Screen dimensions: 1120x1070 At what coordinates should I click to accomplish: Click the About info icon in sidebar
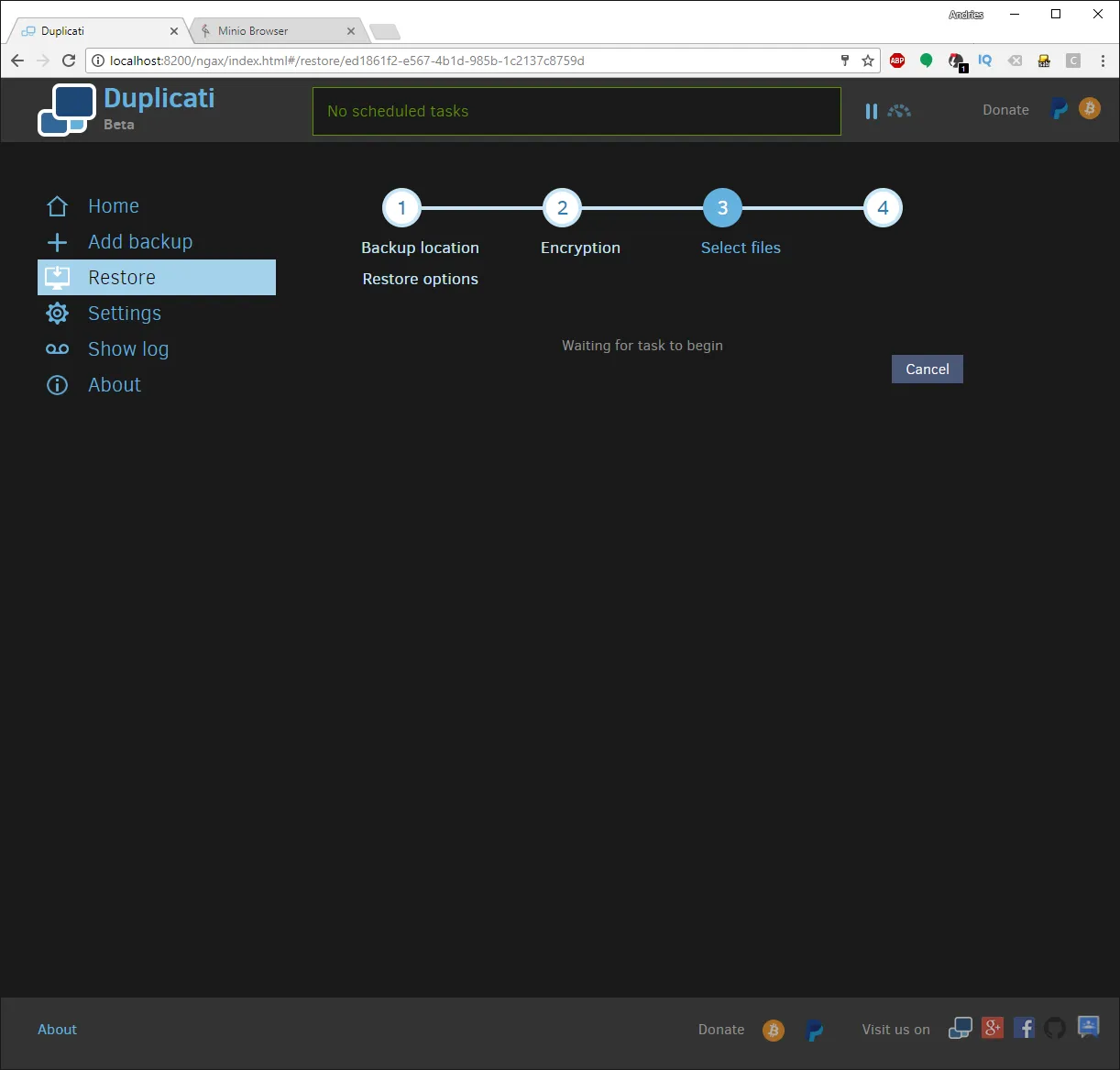point(57,385)
